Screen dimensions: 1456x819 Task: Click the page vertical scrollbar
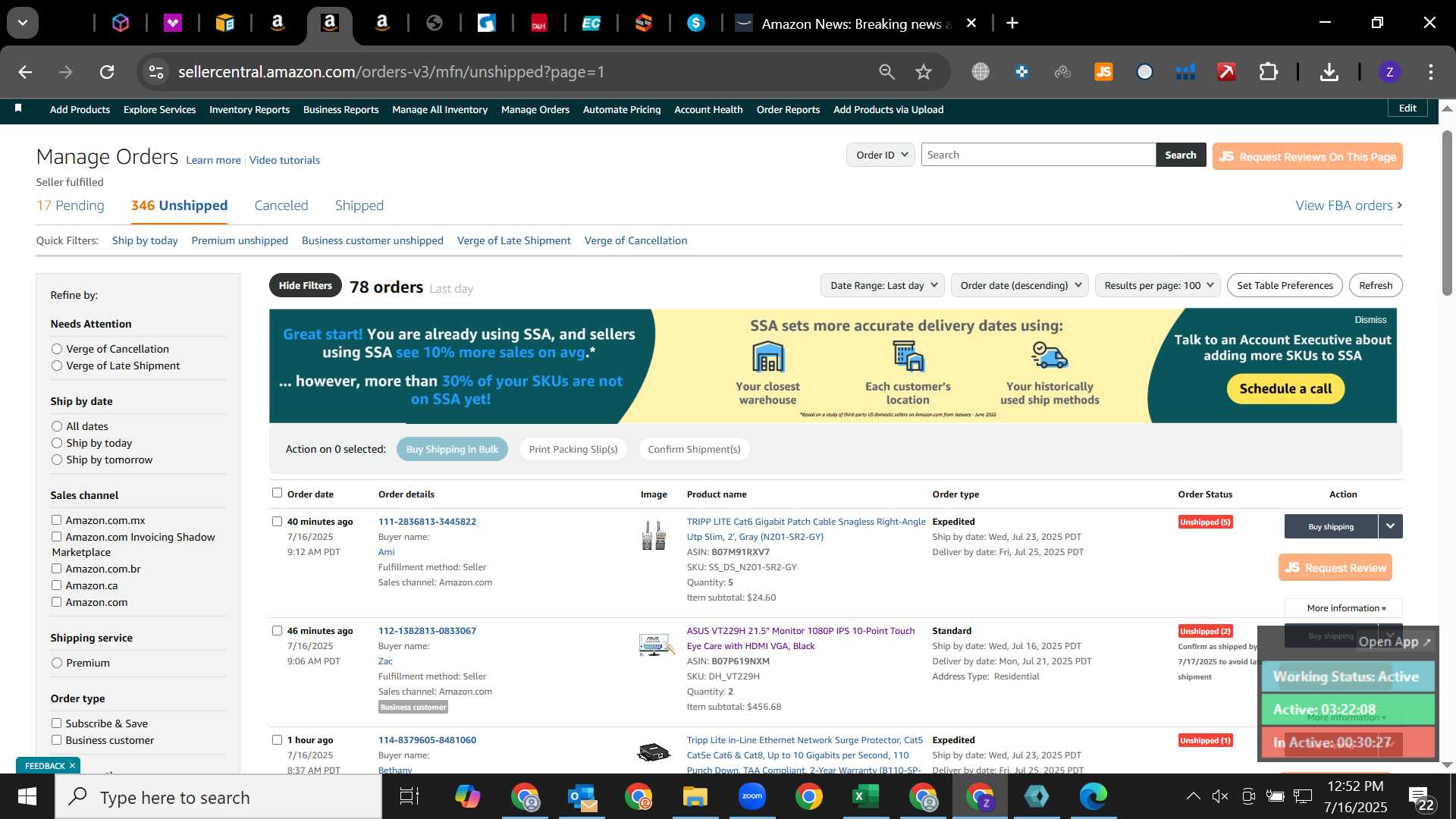[1447, 212]
